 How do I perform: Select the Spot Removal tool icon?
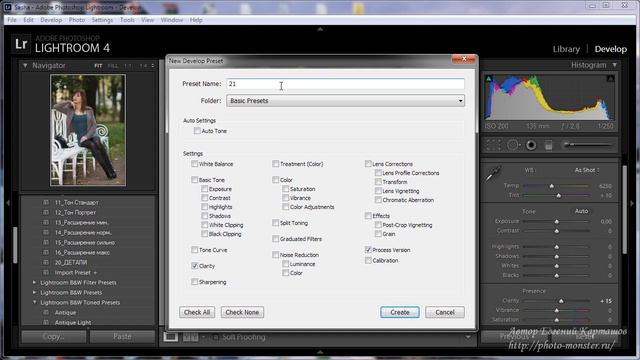pos(513,145)
